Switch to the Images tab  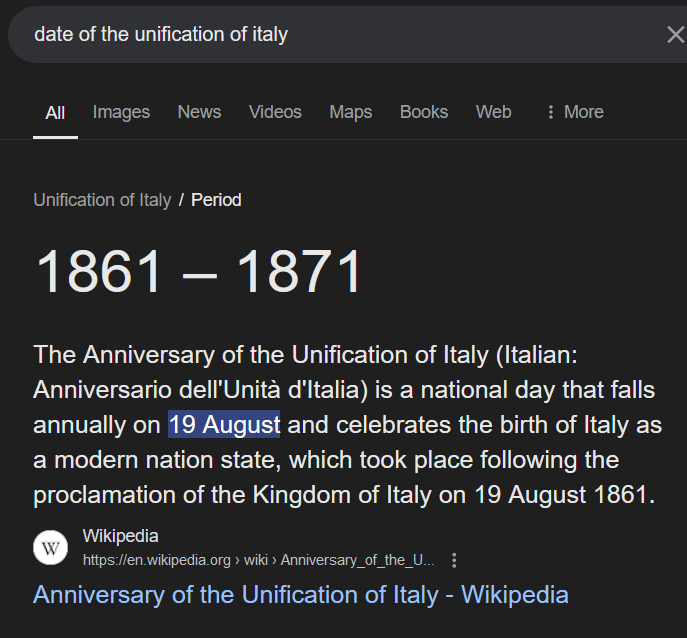121,112
